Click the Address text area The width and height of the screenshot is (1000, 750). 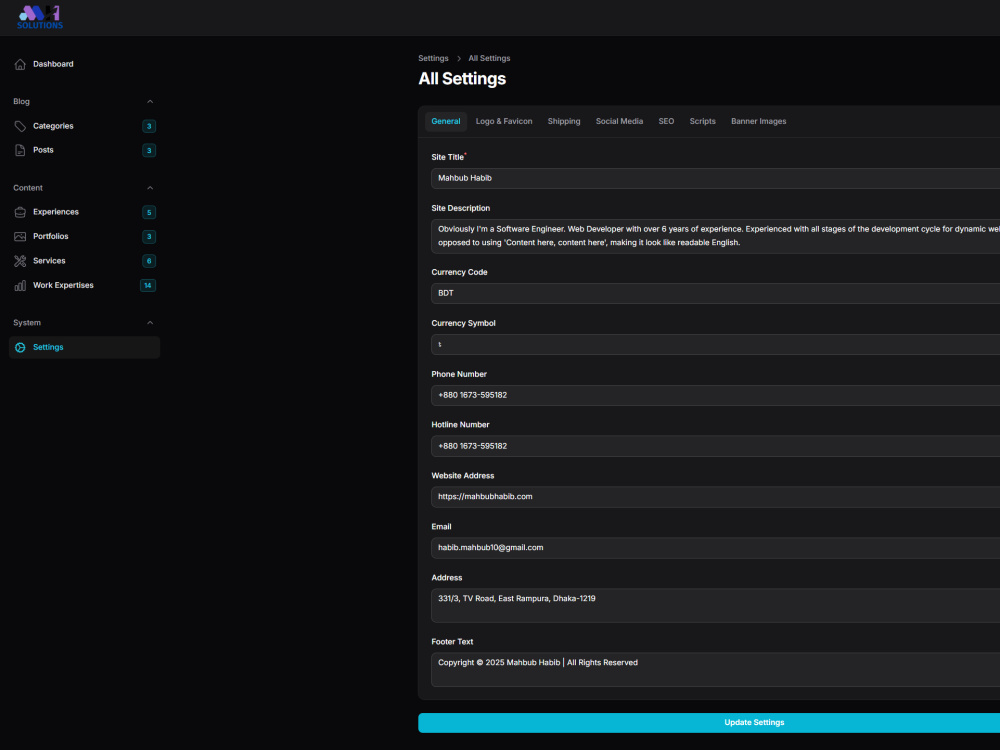tap(716, 605)
